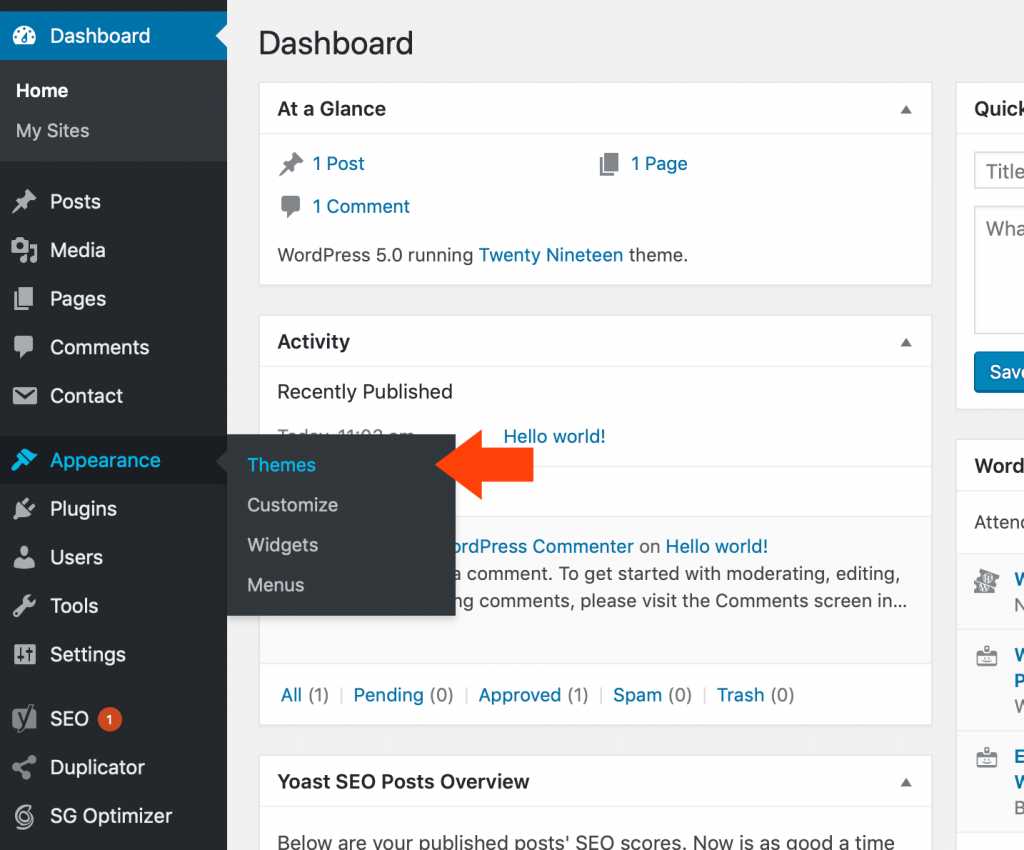The width and height of the screenshot is (1024, 850).
Task: Click the Media icon in sidebar
Action: [x=25, y=250]
